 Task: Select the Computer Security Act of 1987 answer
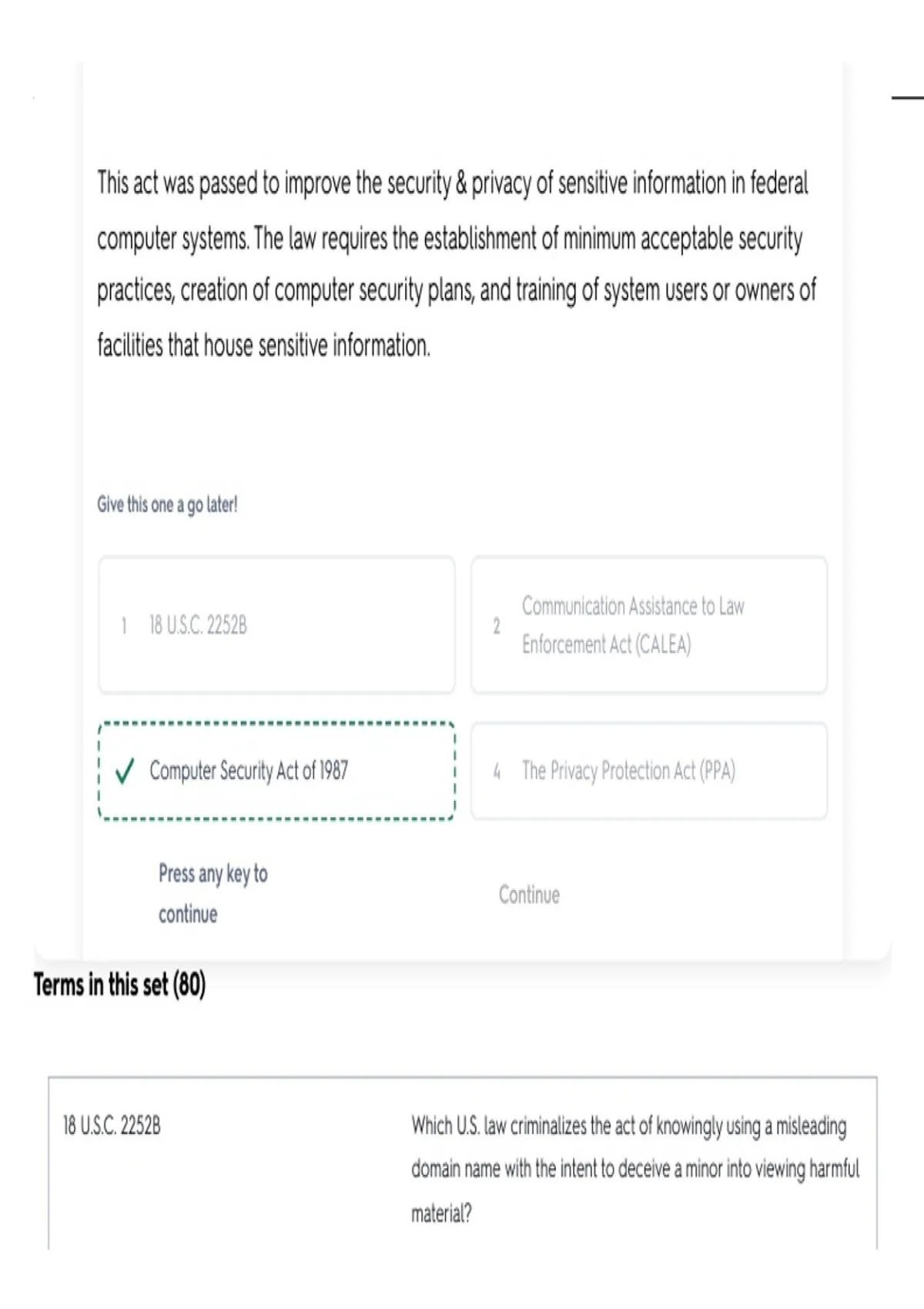[276, 771]
